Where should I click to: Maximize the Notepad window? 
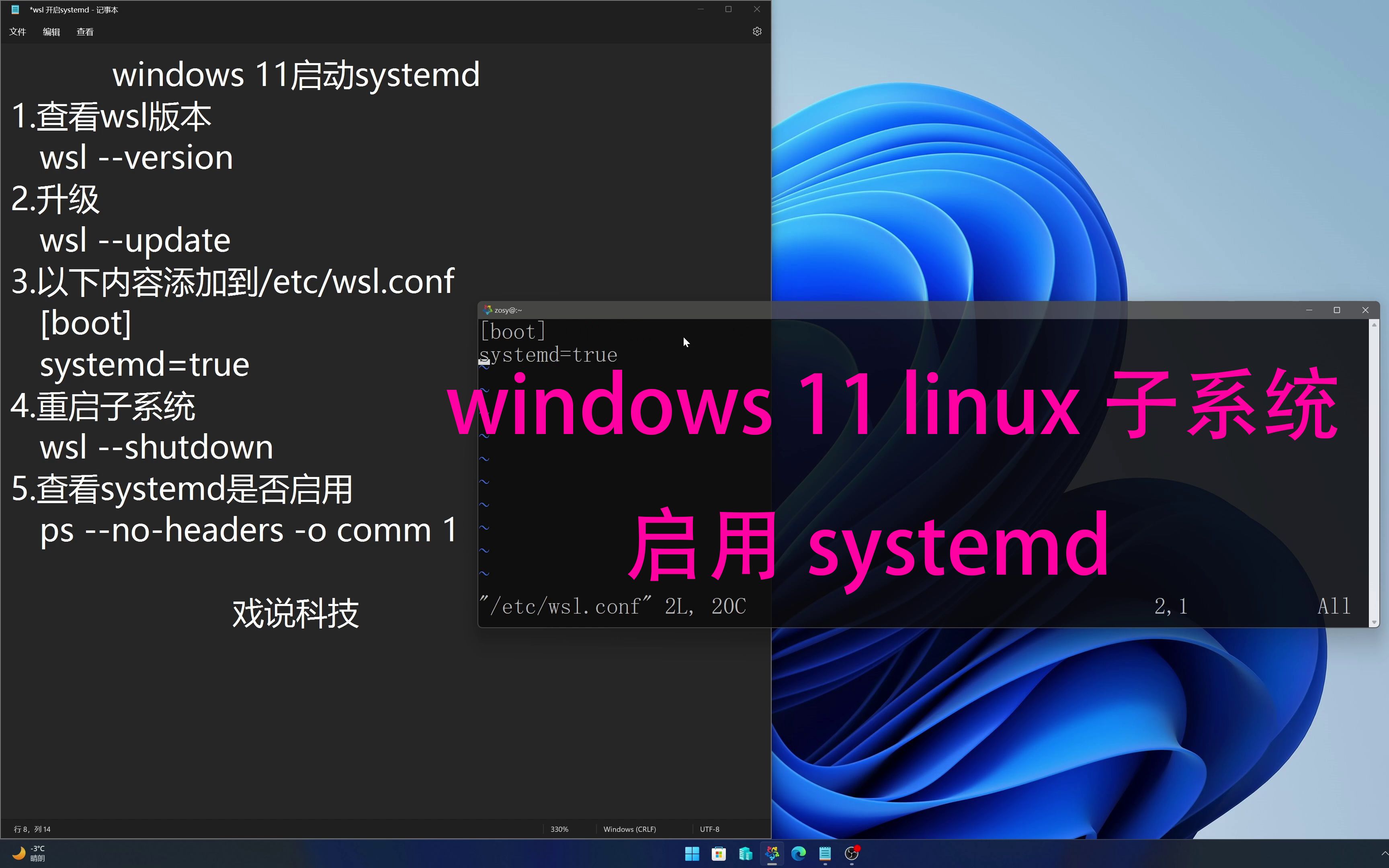point(728,9)
